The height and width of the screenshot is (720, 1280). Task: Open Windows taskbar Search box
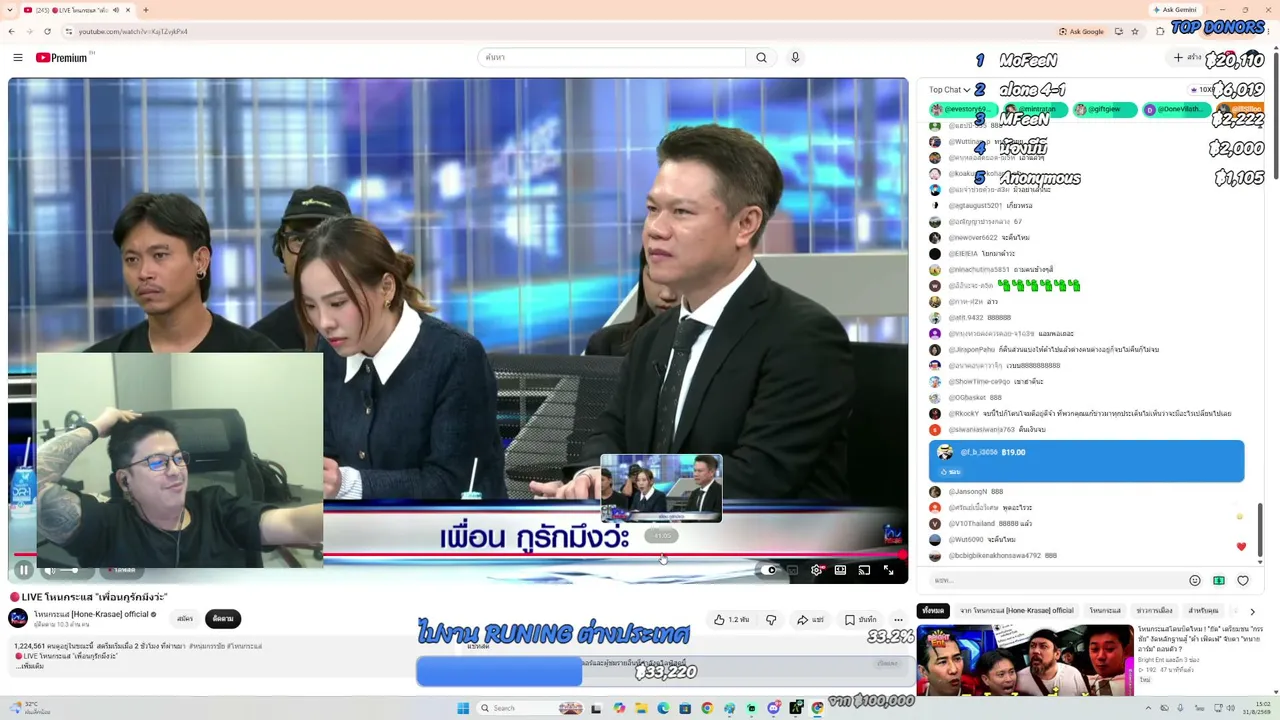[528, 708]
